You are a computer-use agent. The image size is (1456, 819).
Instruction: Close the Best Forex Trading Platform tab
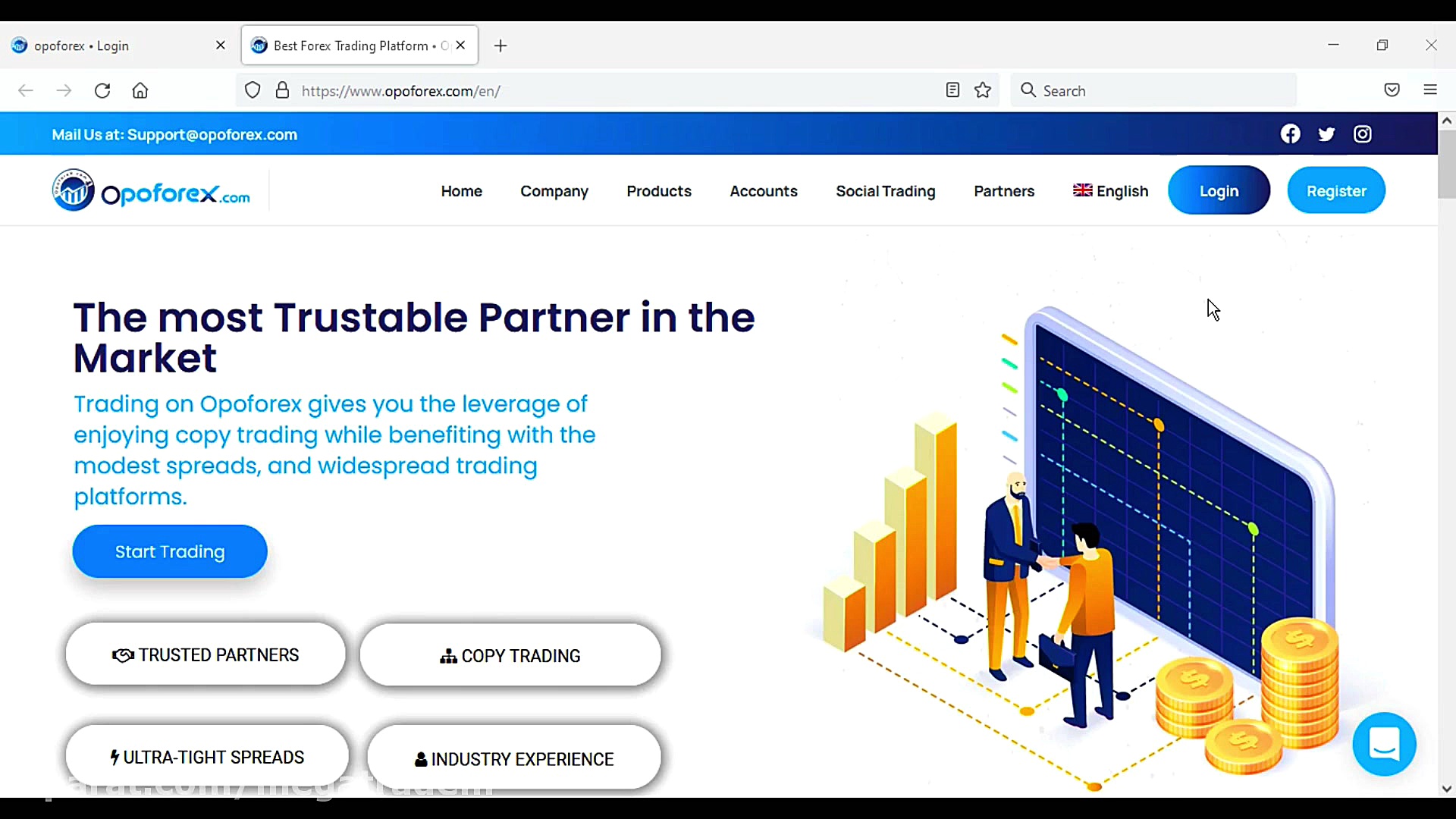(x=460, y=45)
